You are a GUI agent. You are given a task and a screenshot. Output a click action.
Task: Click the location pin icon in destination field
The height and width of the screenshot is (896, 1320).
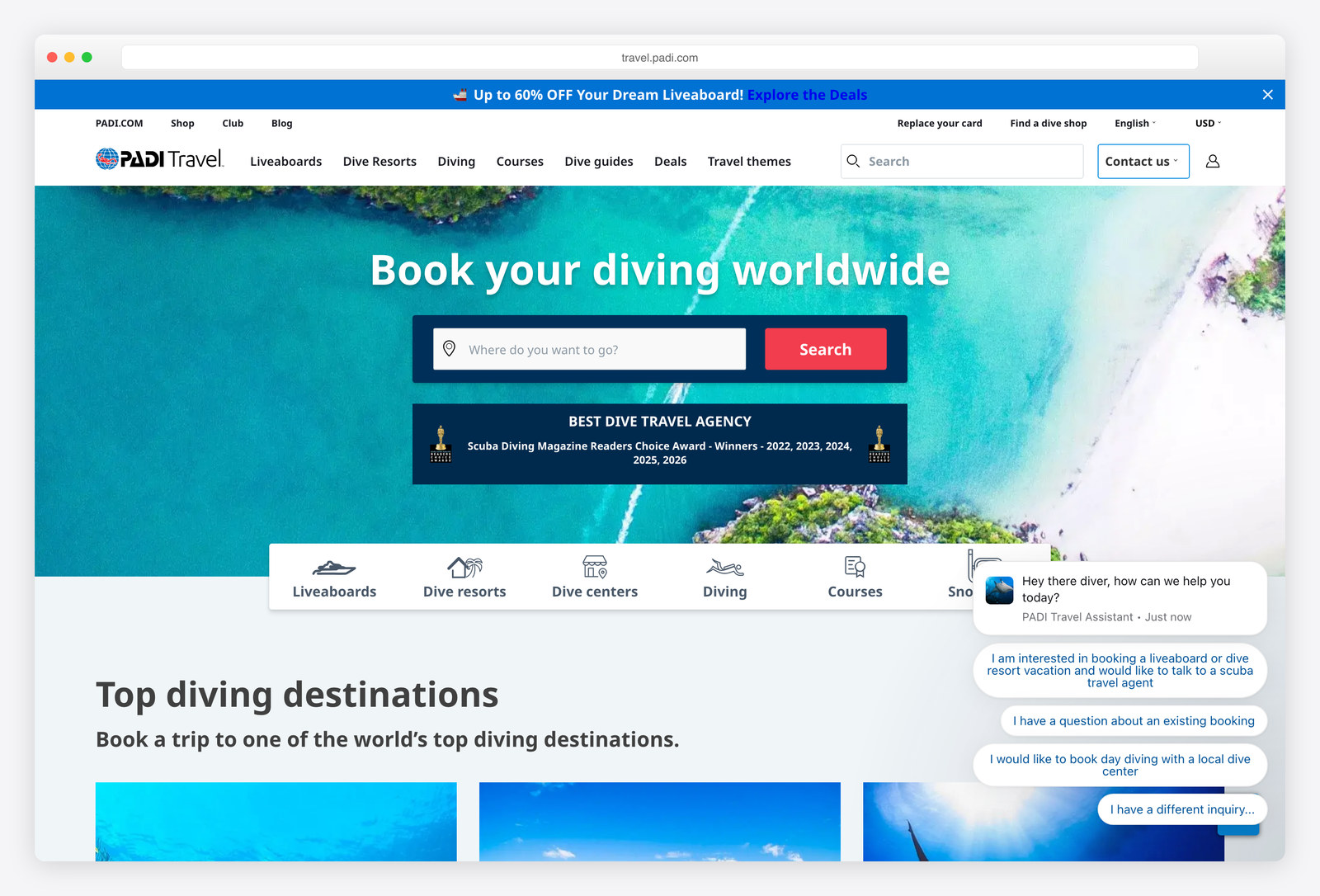pyautogui.click(x=450, y=349)
